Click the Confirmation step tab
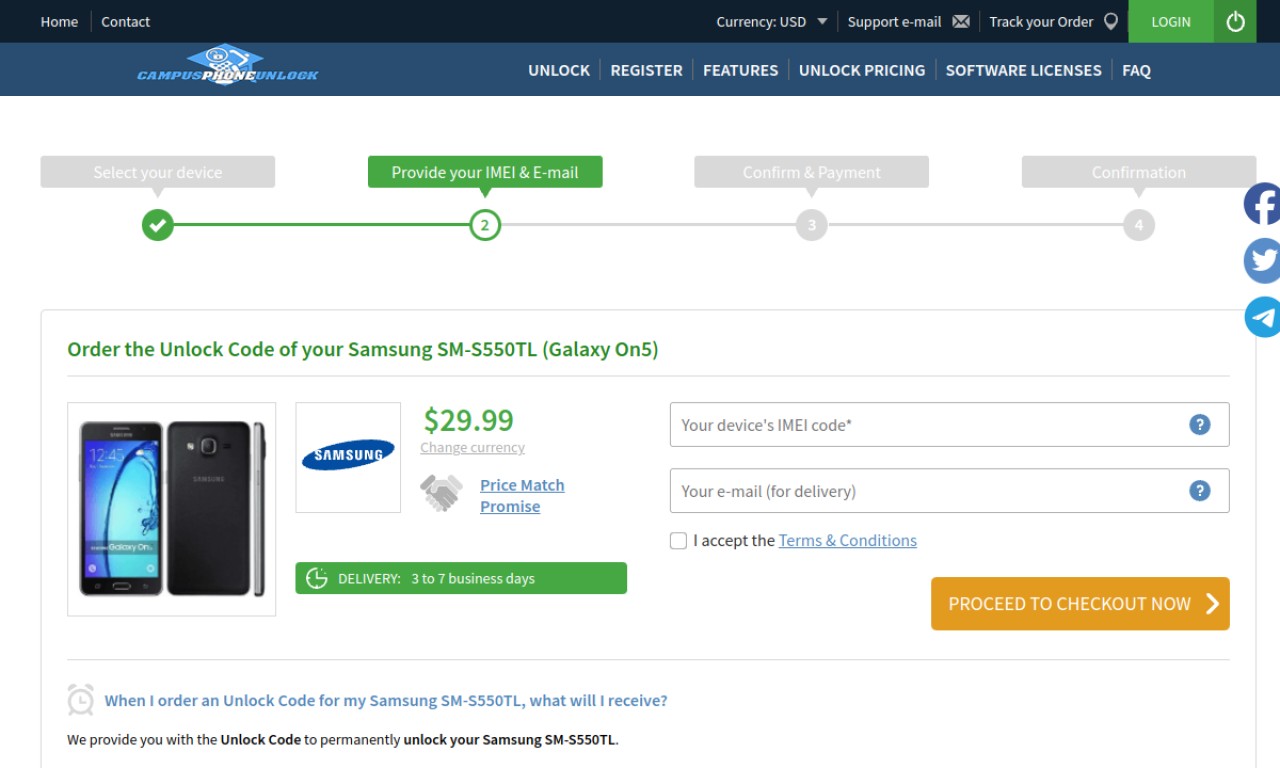The height and width of the screenshot is (768, 1280). [x=1139, y=172]
